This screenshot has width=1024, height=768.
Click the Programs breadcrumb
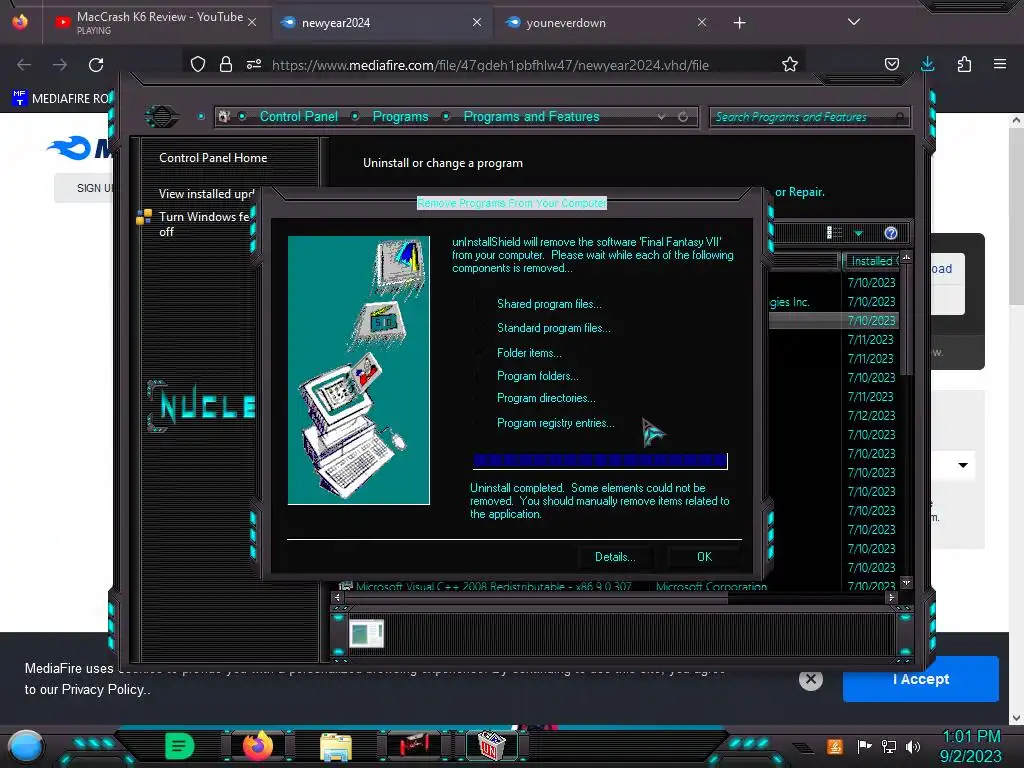pyautogui.click(x=400, y=116)
